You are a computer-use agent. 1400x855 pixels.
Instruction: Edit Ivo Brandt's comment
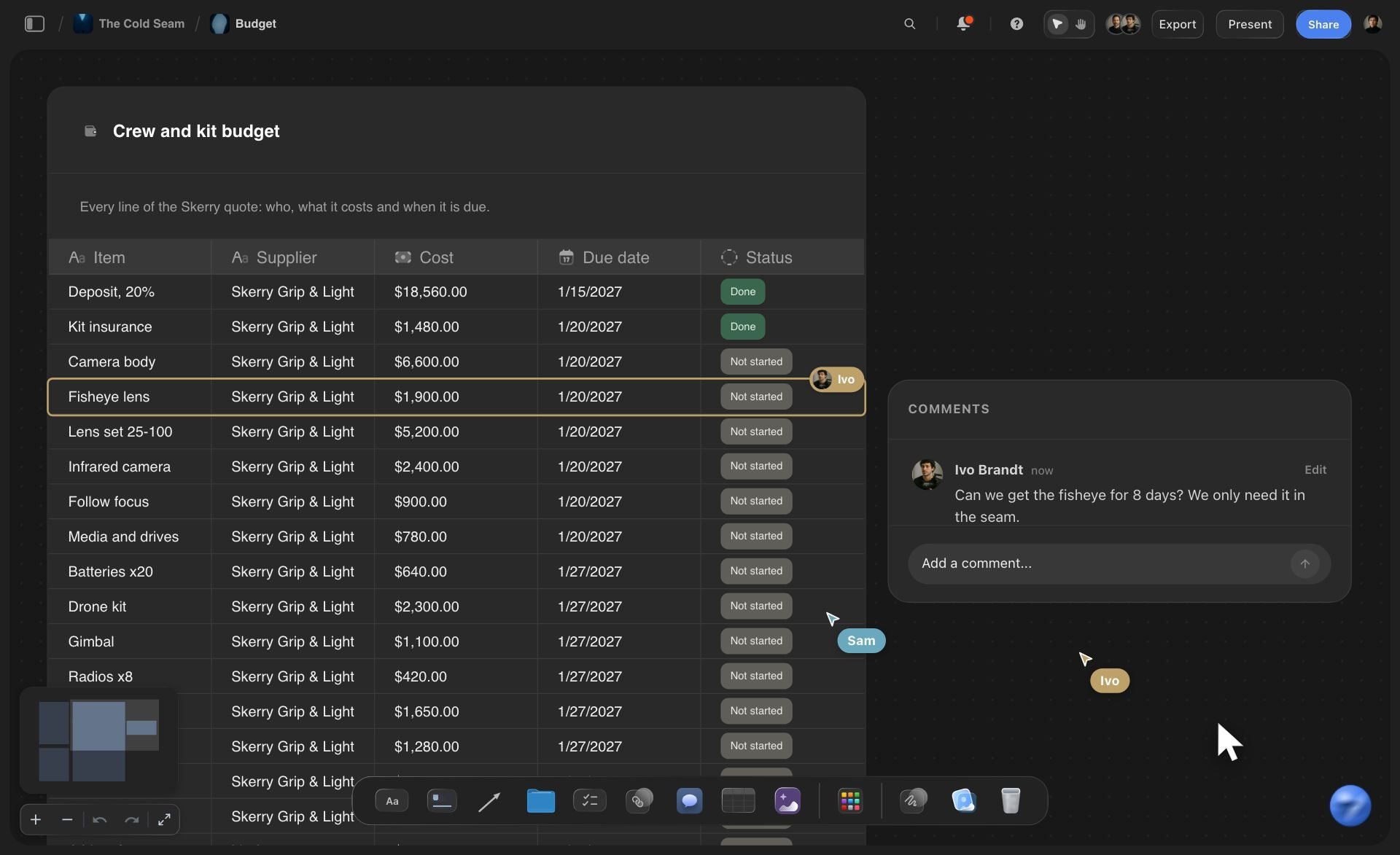[x=1315, y=470]
